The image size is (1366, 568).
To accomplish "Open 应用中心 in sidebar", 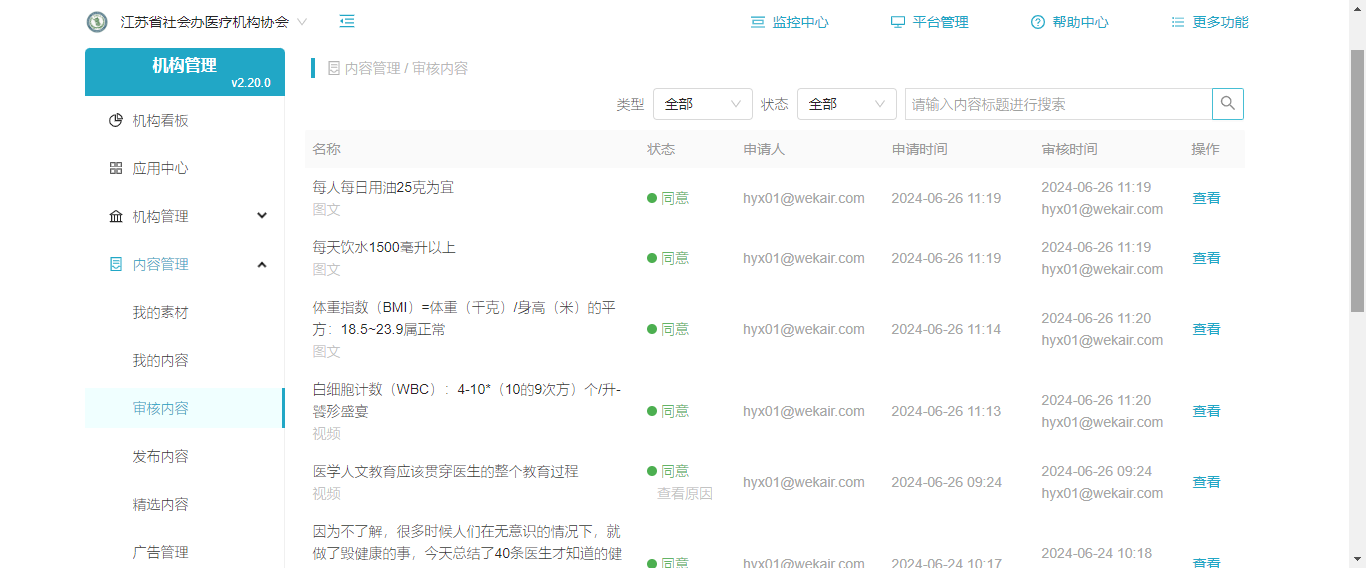I will pos(160,169).
